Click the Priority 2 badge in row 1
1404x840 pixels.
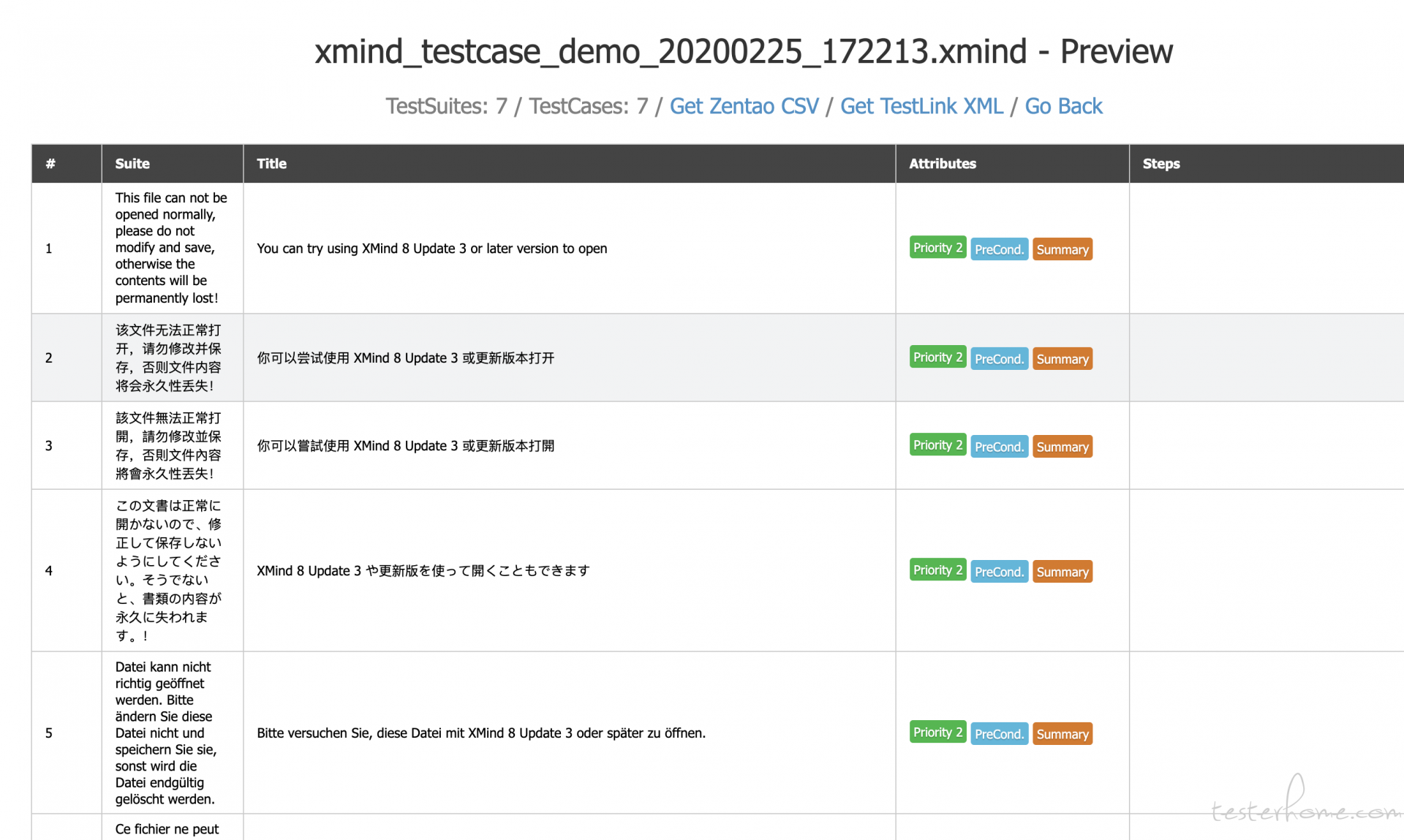937,248
